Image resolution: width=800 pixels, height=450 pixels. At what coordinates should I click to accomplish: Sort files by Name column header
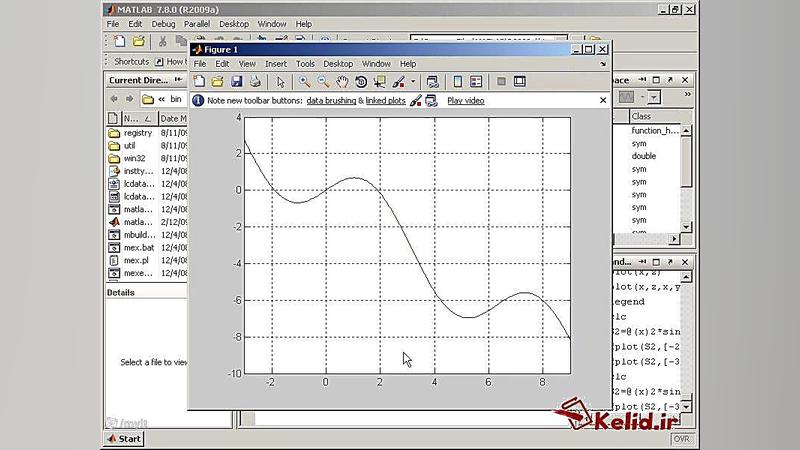click(138, 119)
